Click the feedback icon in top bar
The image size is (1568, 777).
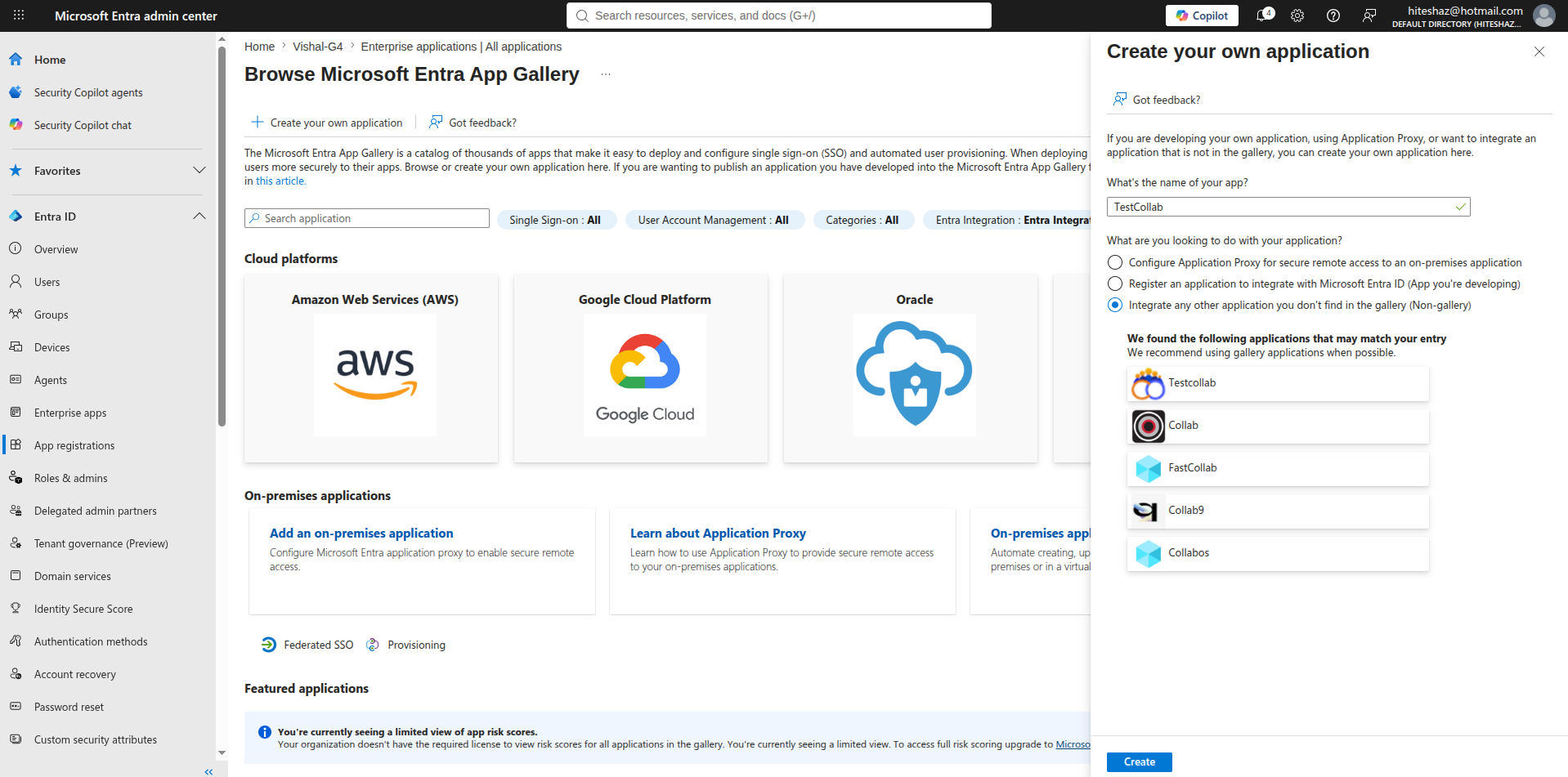click(1369, 16)
